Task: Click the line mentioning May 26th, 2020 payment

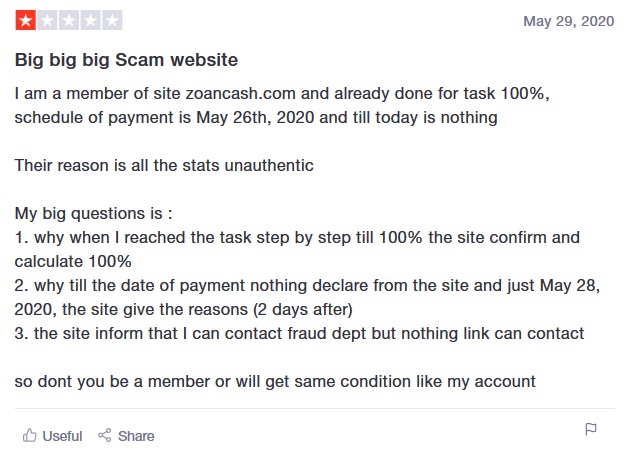Action: tap(256, 118)
